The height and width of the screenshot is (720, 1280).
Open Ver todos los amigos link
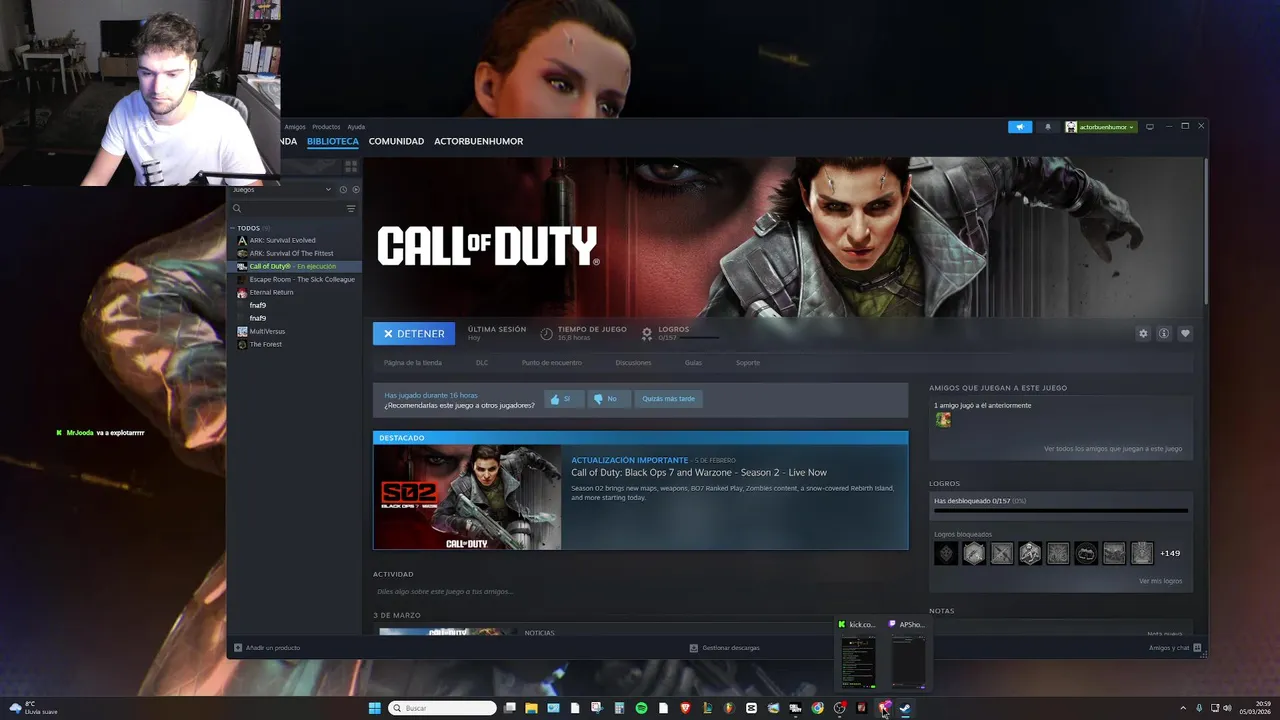[x=1113, y=449]
